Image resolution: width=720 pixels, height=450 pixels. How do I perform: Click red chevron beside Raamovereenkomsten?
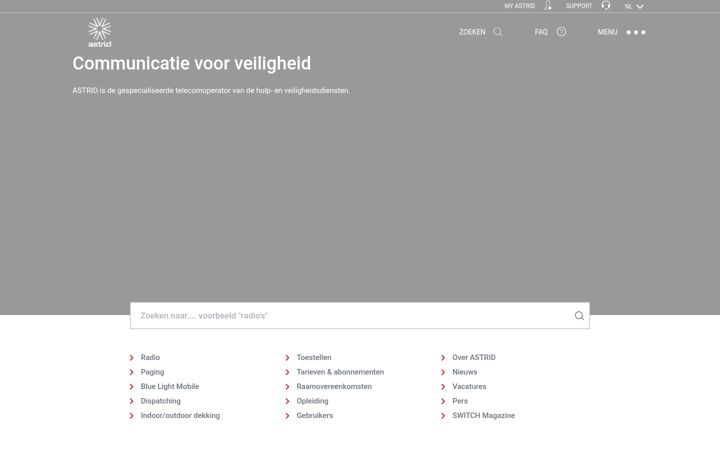tap(287, 387)
